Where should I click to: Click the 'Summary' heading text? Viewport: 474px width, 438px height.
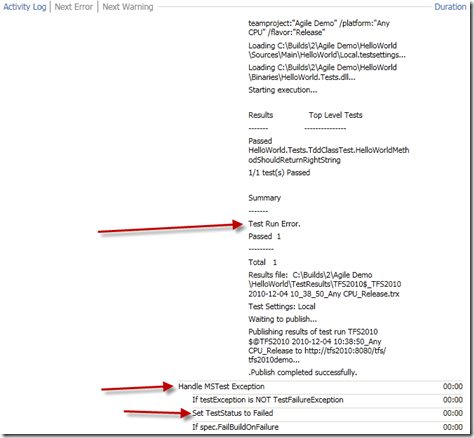point(264,198)
